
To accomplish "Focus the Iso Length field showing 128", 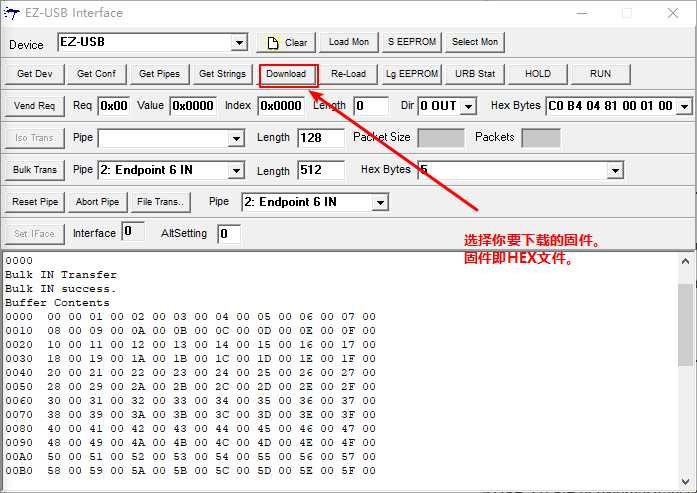I will tap(321, 138).
